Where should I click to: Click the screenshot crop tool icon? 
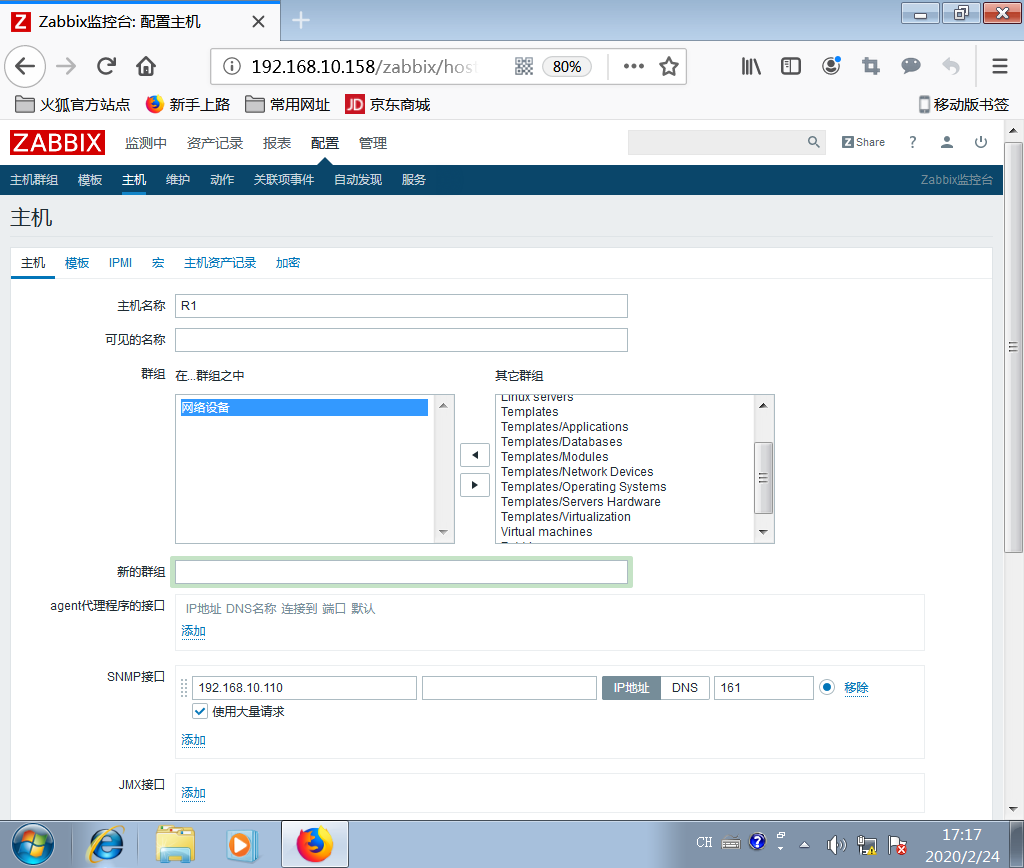871,66
